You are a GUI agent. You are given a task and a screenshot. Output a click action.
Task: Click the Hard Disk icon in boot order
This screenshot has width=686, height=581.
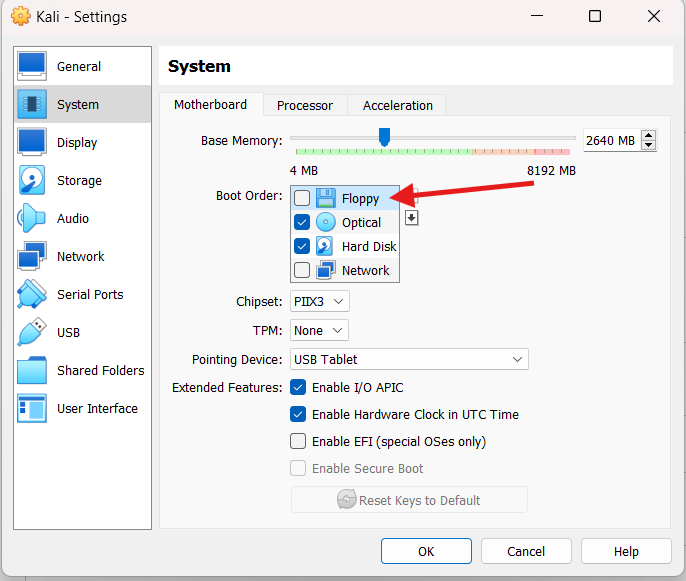[324, 246]
